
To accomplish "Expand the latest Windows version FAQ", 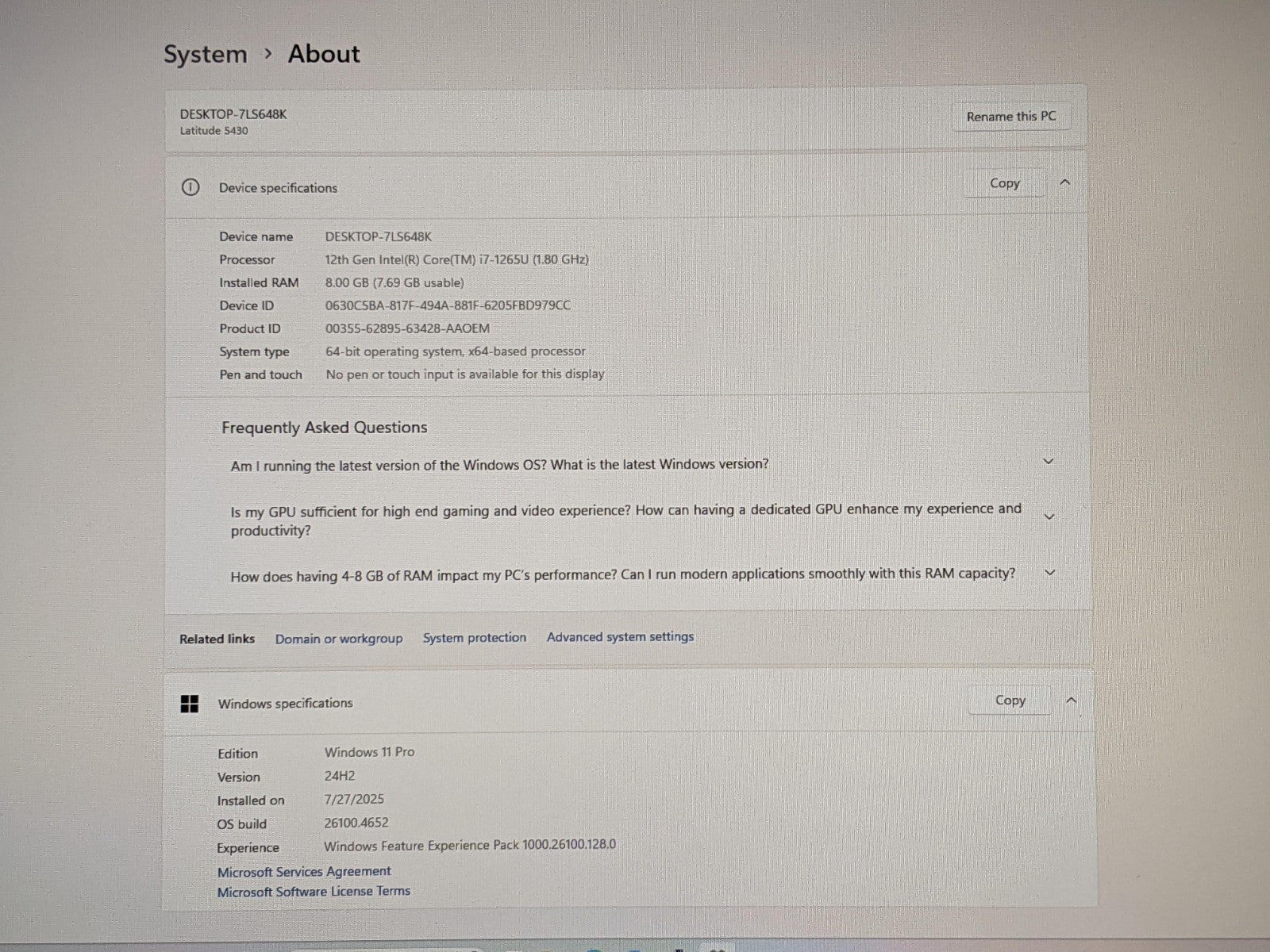I will (x=1048, y=462).
